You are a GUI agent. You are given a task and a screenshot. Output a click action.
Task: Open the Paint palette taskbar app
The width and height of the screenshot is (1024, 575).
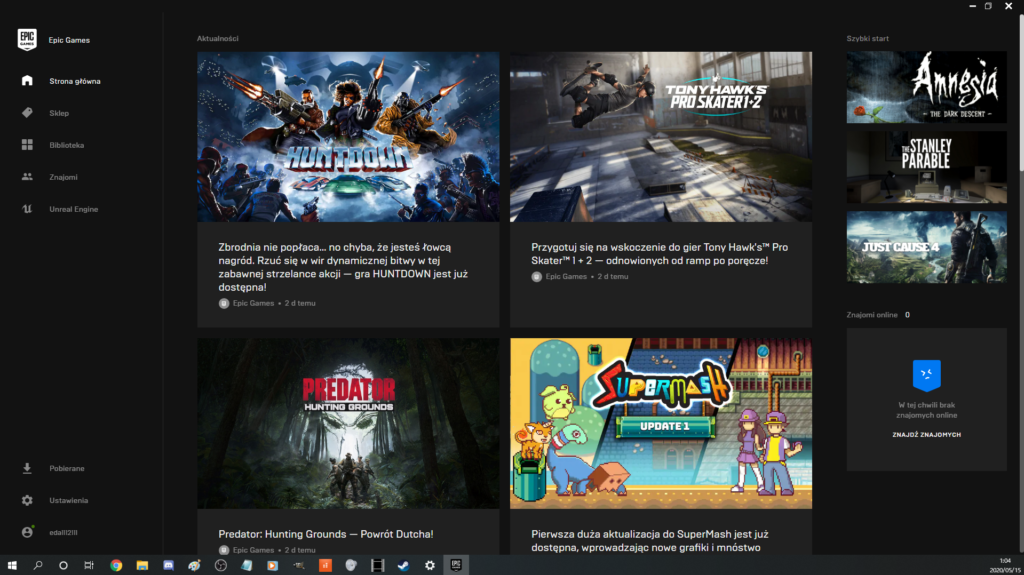(x=194, y=565)
